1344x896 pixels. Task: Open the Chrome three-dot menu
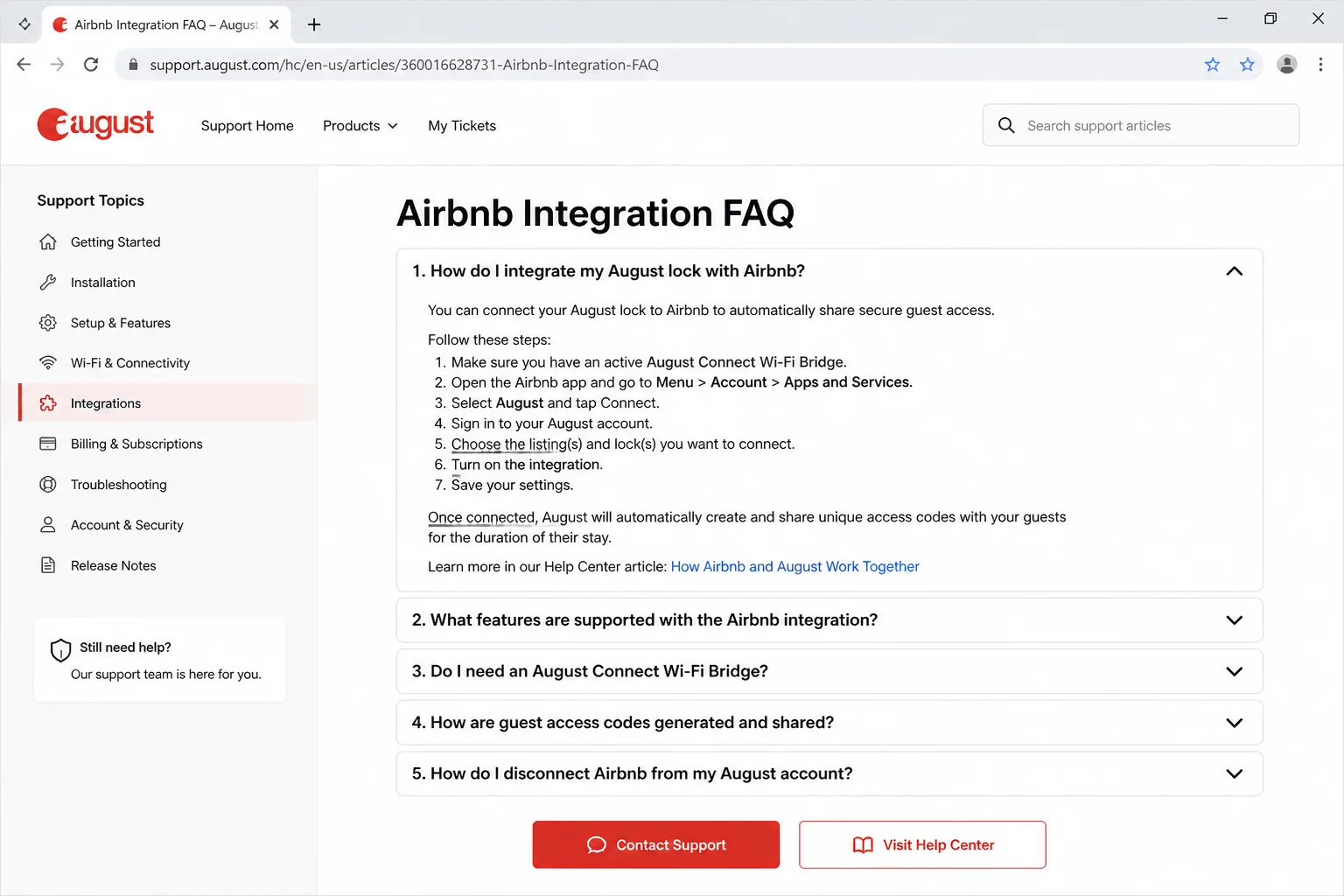(x=1320, y=64)
